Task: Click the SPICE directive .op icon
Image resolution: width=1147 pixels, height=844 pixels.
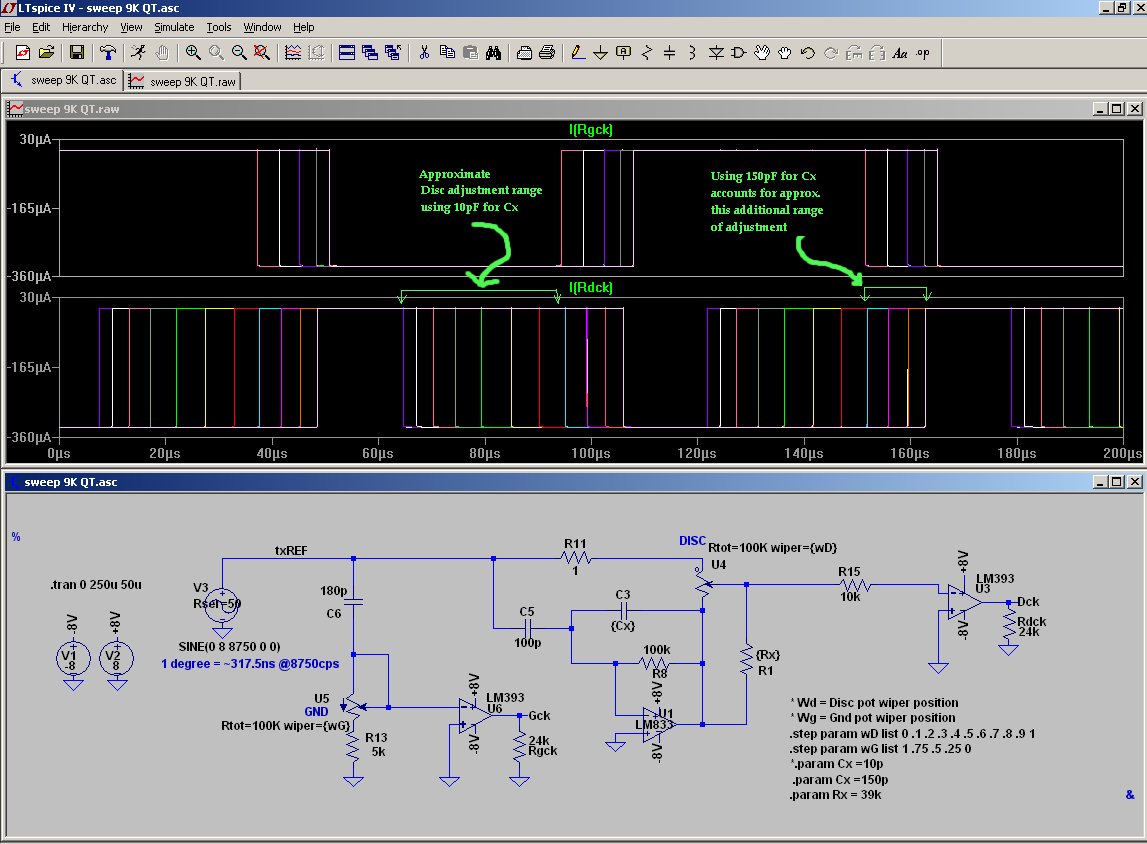Action: coord(923,53)
